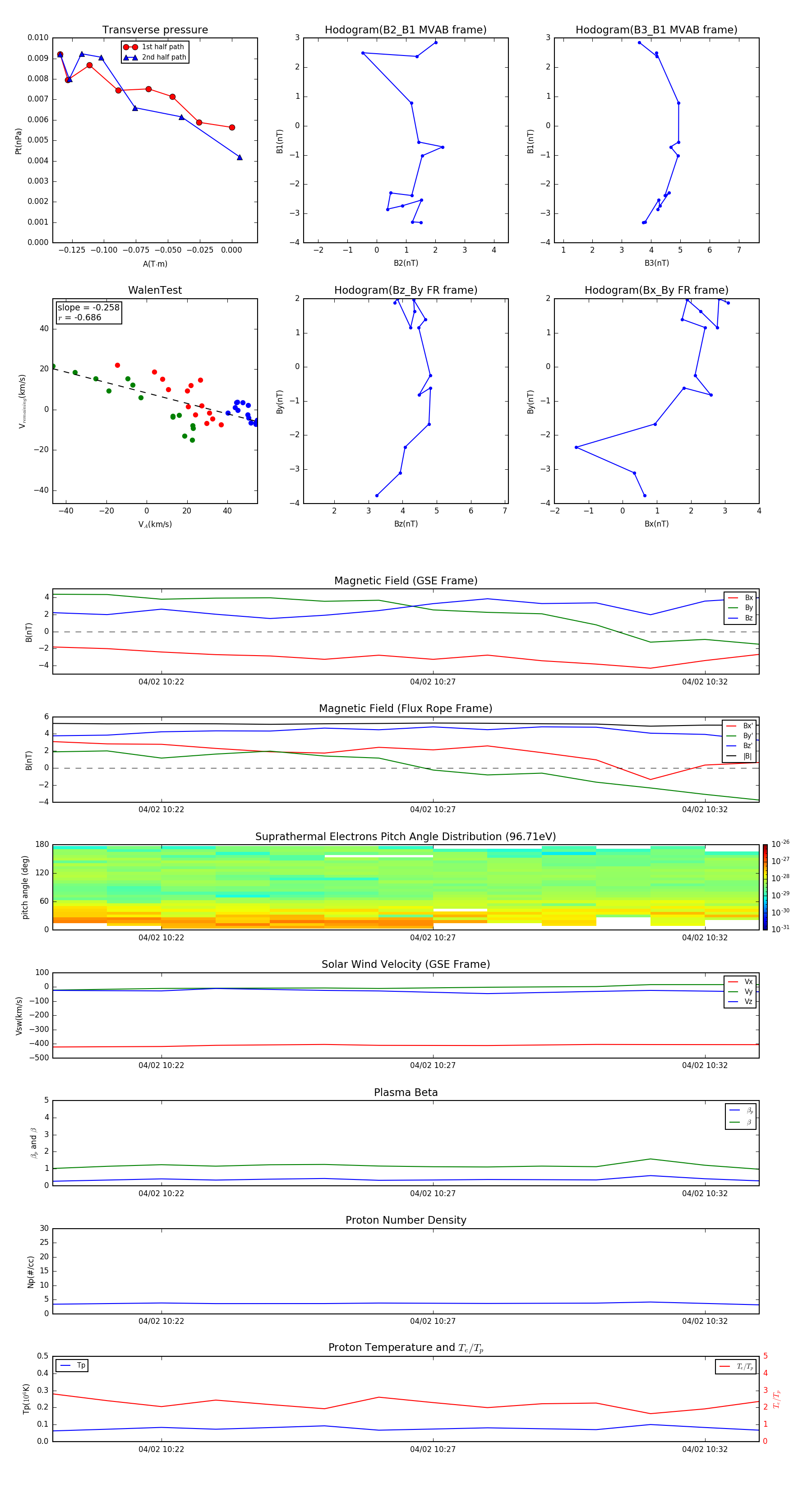
Task: Click the pitch angle color scale bar
Action: click(x=765, y=887)
